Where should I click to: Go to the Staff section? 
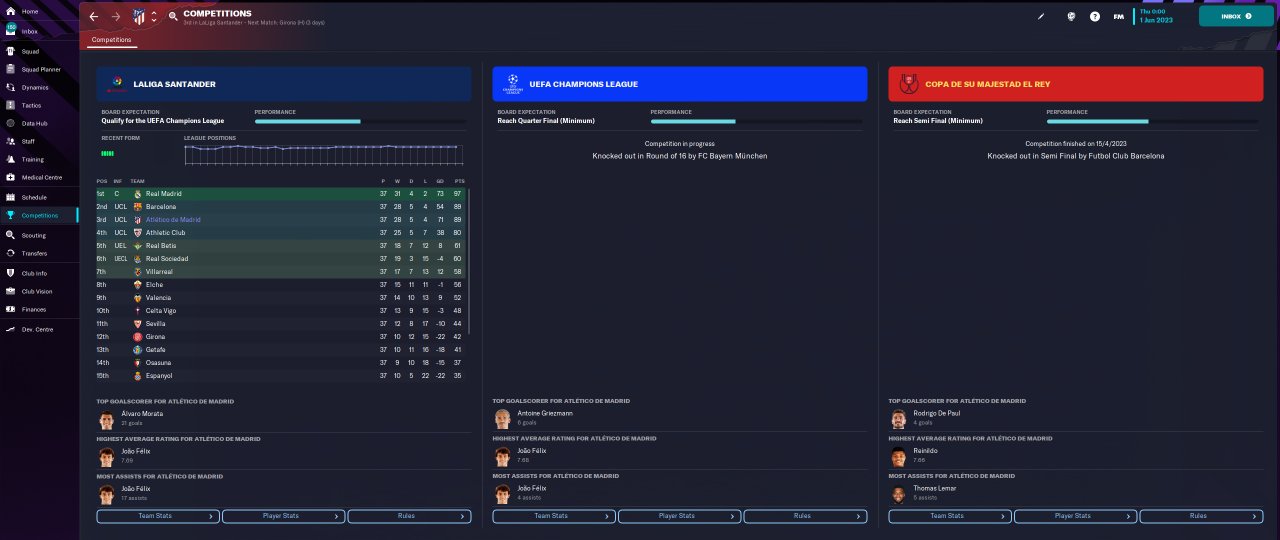point(38,141)
